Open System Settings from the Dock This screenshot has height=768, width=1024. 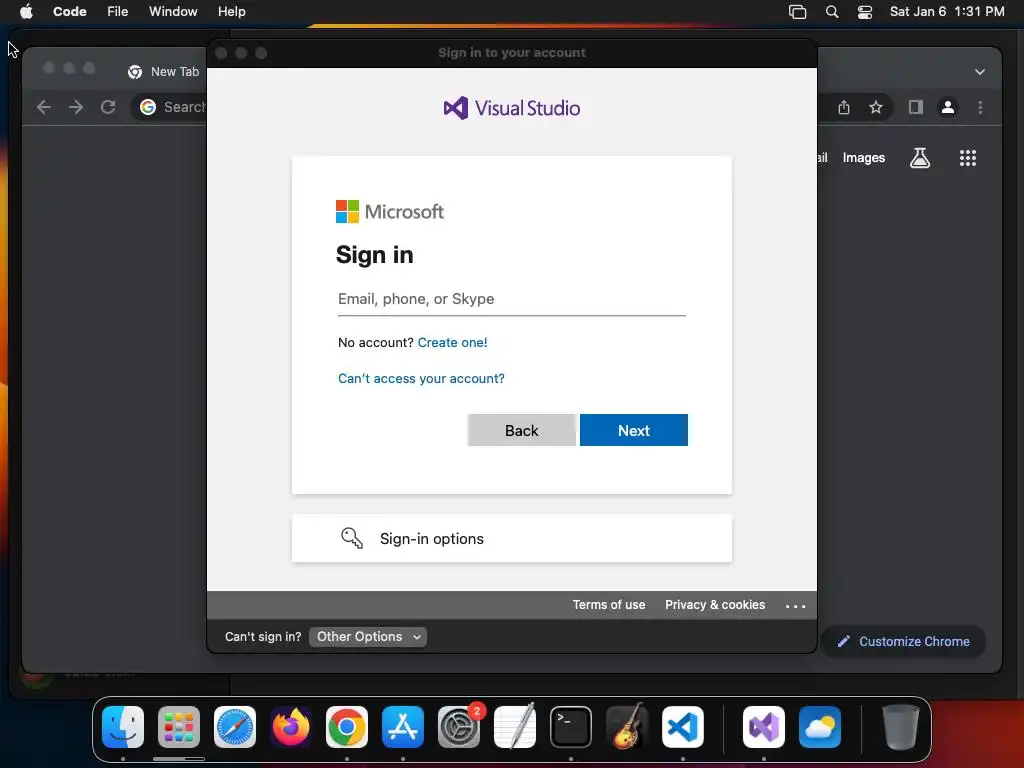click(x=459, y=727)
